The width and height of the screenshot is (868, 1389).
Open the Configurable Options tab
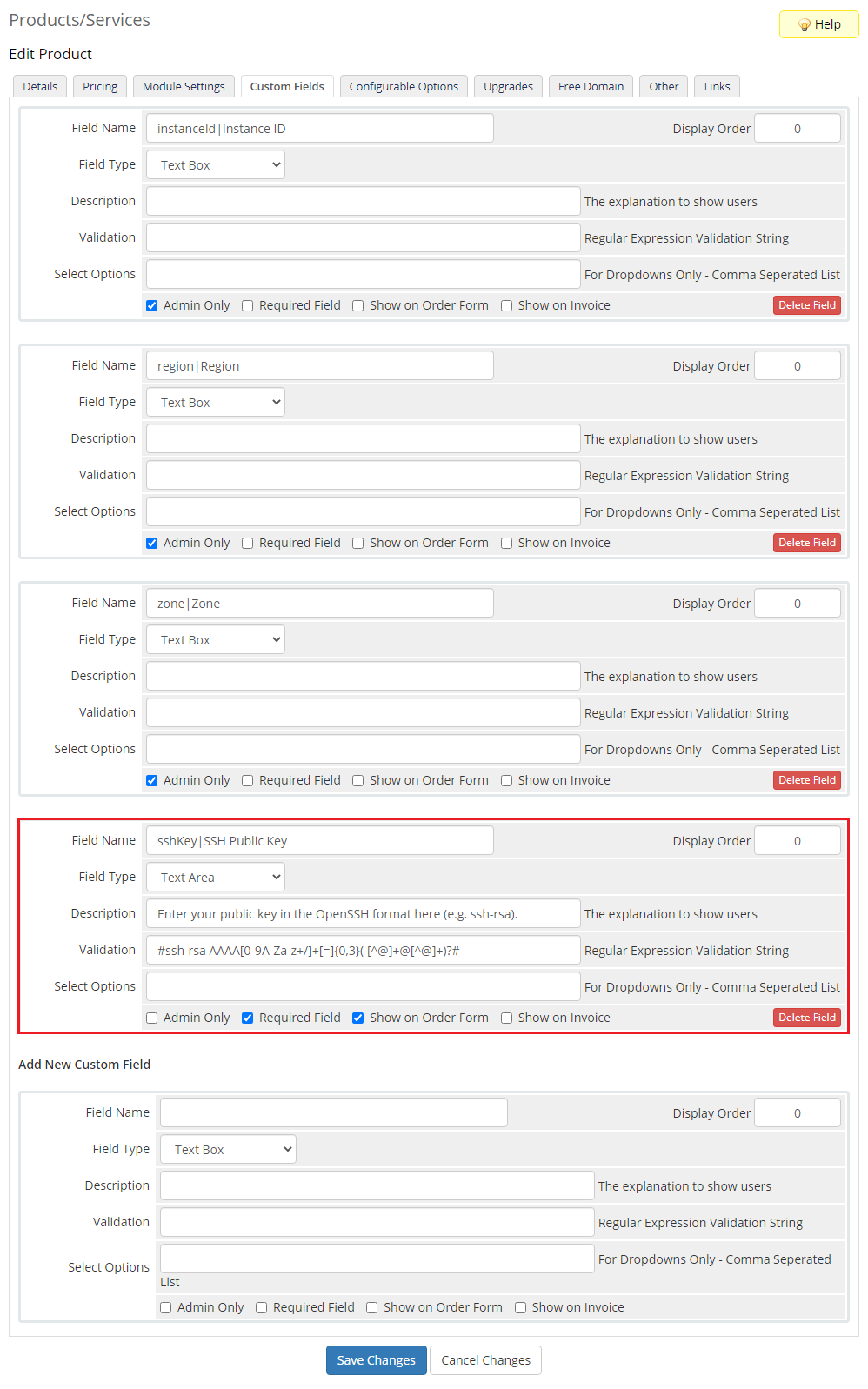pos(404,86)
